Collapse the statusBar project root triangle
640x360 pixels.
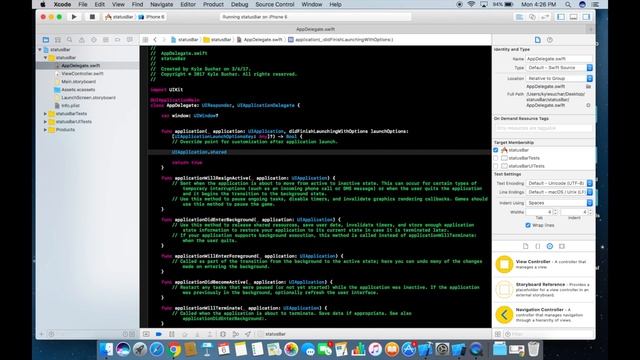point(40,49)
